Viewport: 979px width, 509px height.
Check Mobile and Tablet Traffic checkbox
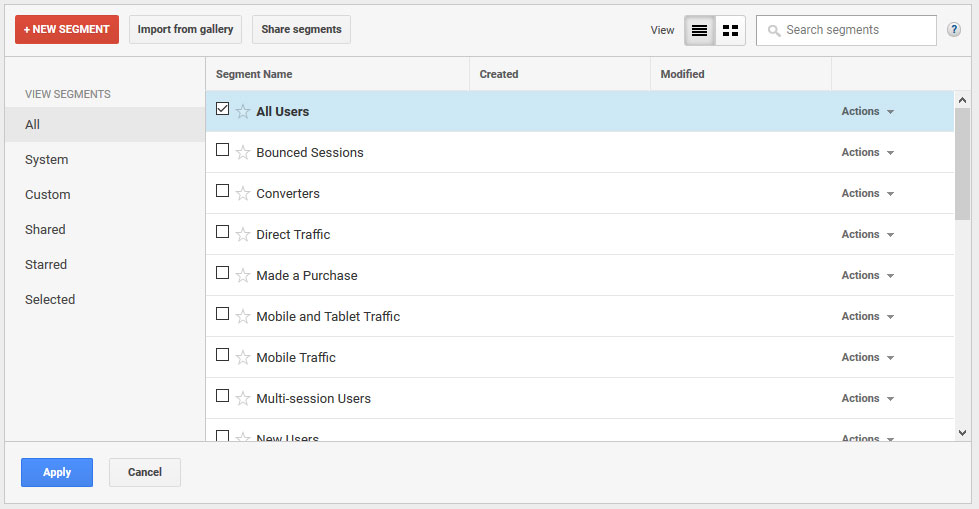click(222, 314)
